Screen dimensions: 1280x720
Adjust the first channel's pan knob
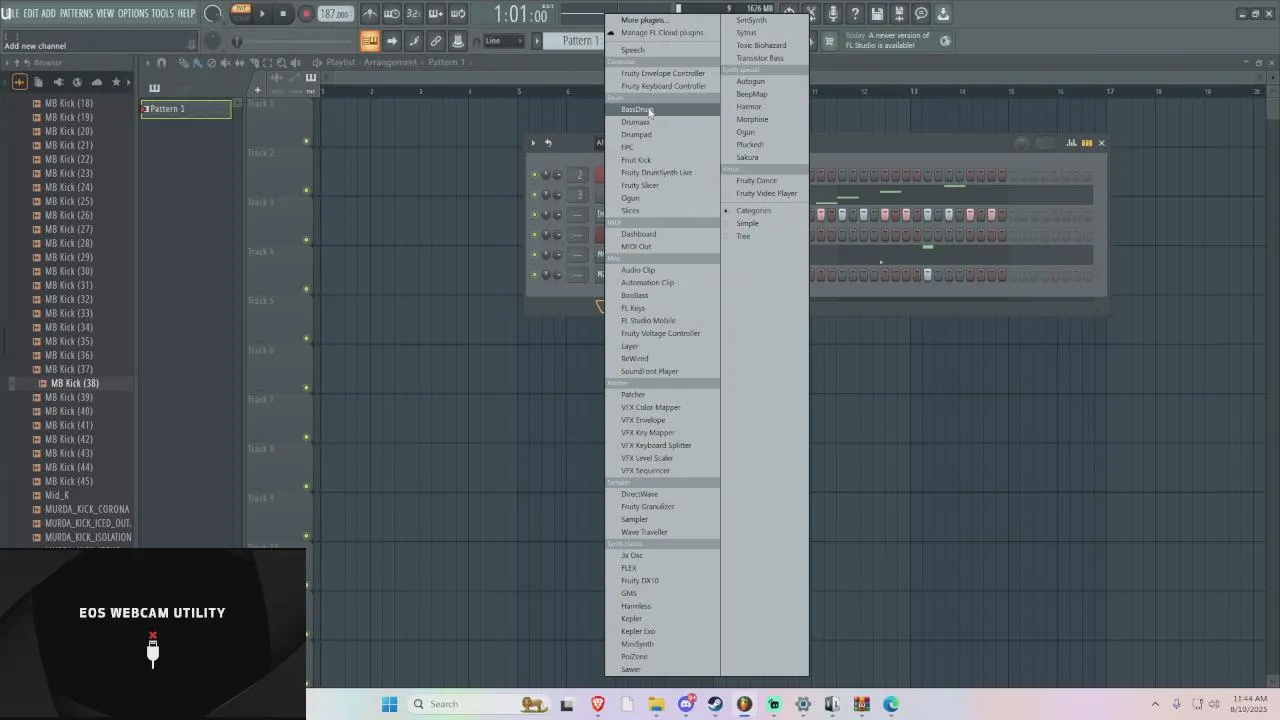[546, 175]
